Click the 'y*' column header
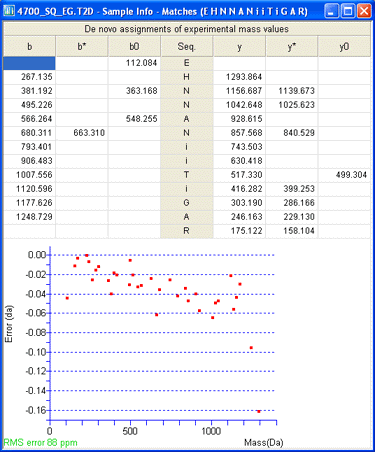The width and height of the screenshot is (375, 452). [x=292, y=46]
